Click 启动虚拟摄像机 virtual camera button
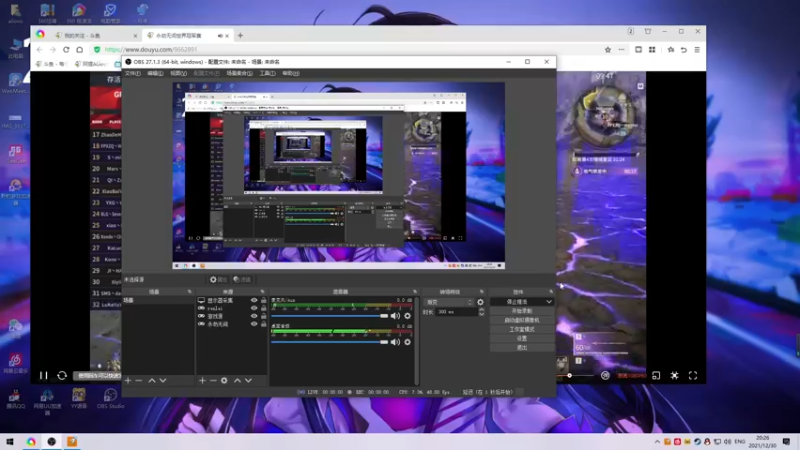 coord(522,320)
